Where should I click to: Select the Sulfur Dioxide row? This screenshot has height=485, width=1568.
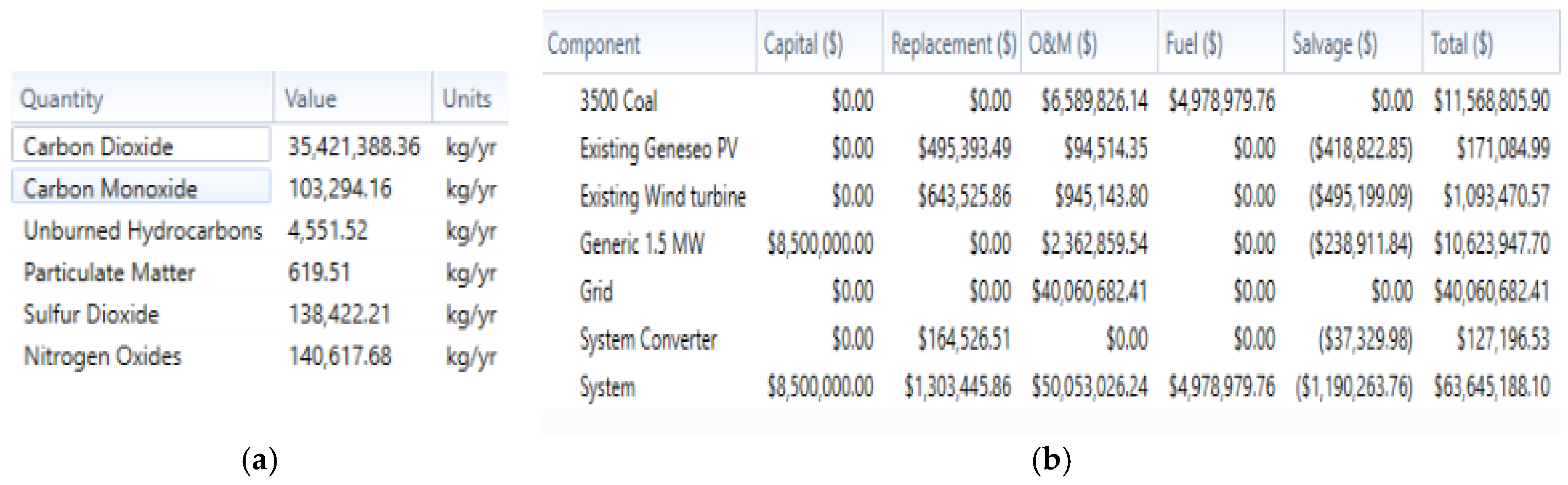(91, 315)
